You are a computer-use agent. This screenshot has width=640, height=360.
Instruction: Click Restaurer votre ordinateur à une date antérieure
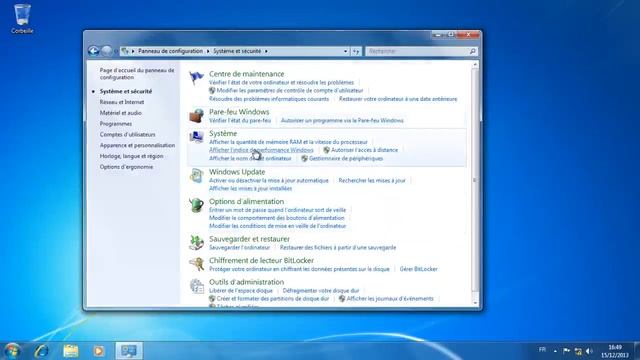(x=398, y=99)
